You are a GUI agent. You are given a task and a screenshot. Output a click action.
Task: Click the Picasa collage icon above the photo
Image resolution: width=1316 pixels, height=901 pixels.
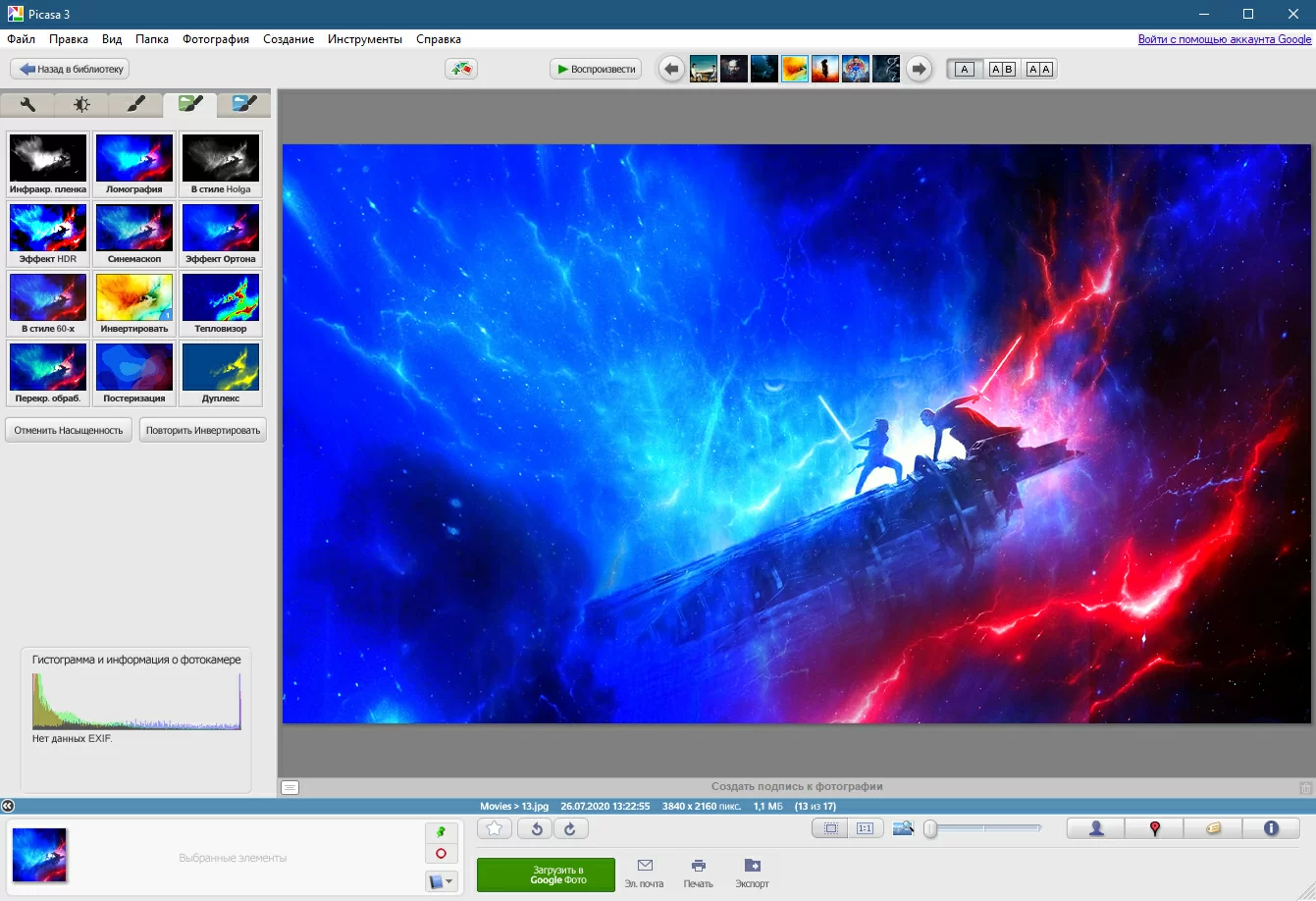(461, 69)
